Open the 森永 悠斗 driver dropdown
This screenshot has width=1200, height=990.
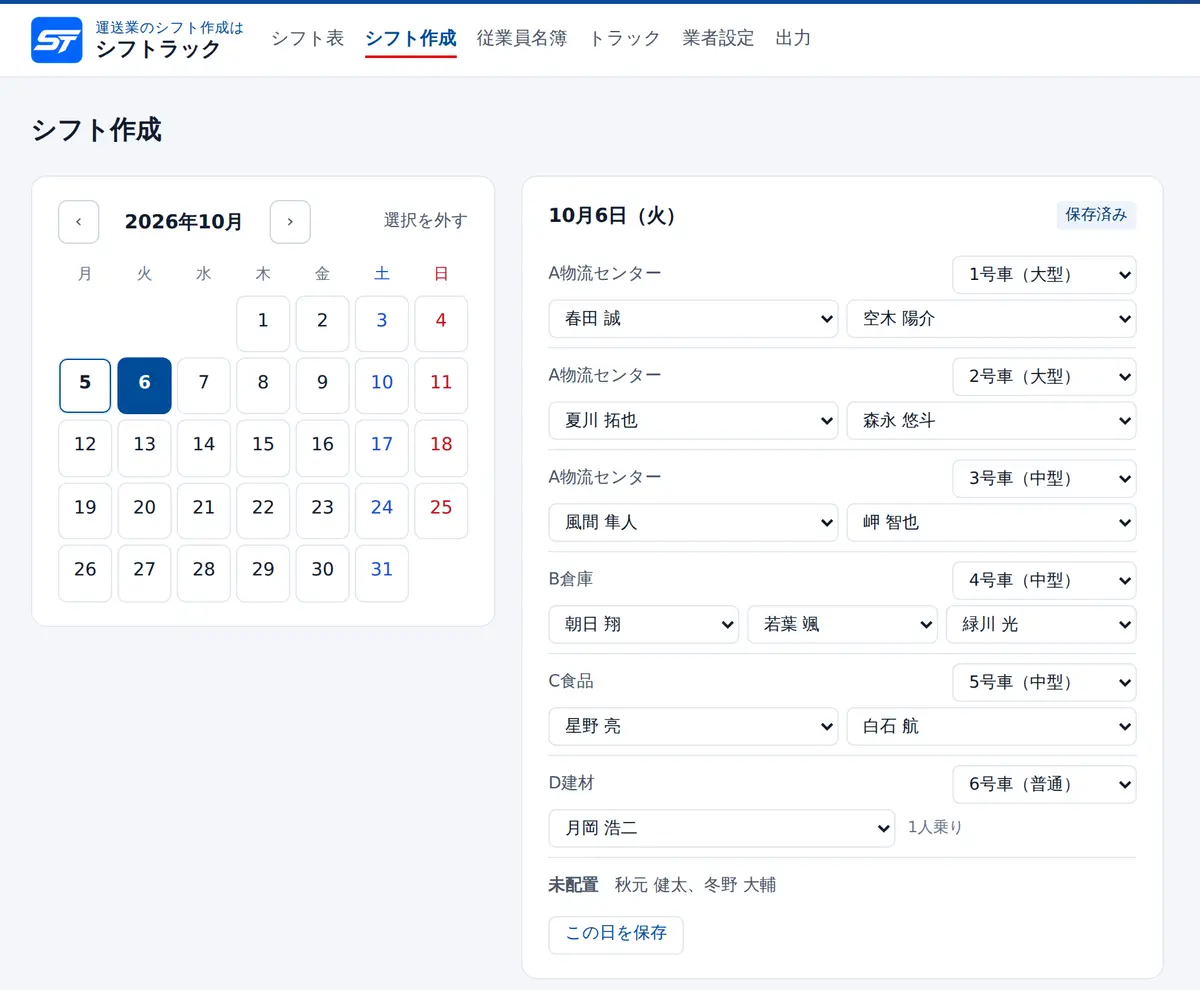pyautogui.click(x=992, y=421)
